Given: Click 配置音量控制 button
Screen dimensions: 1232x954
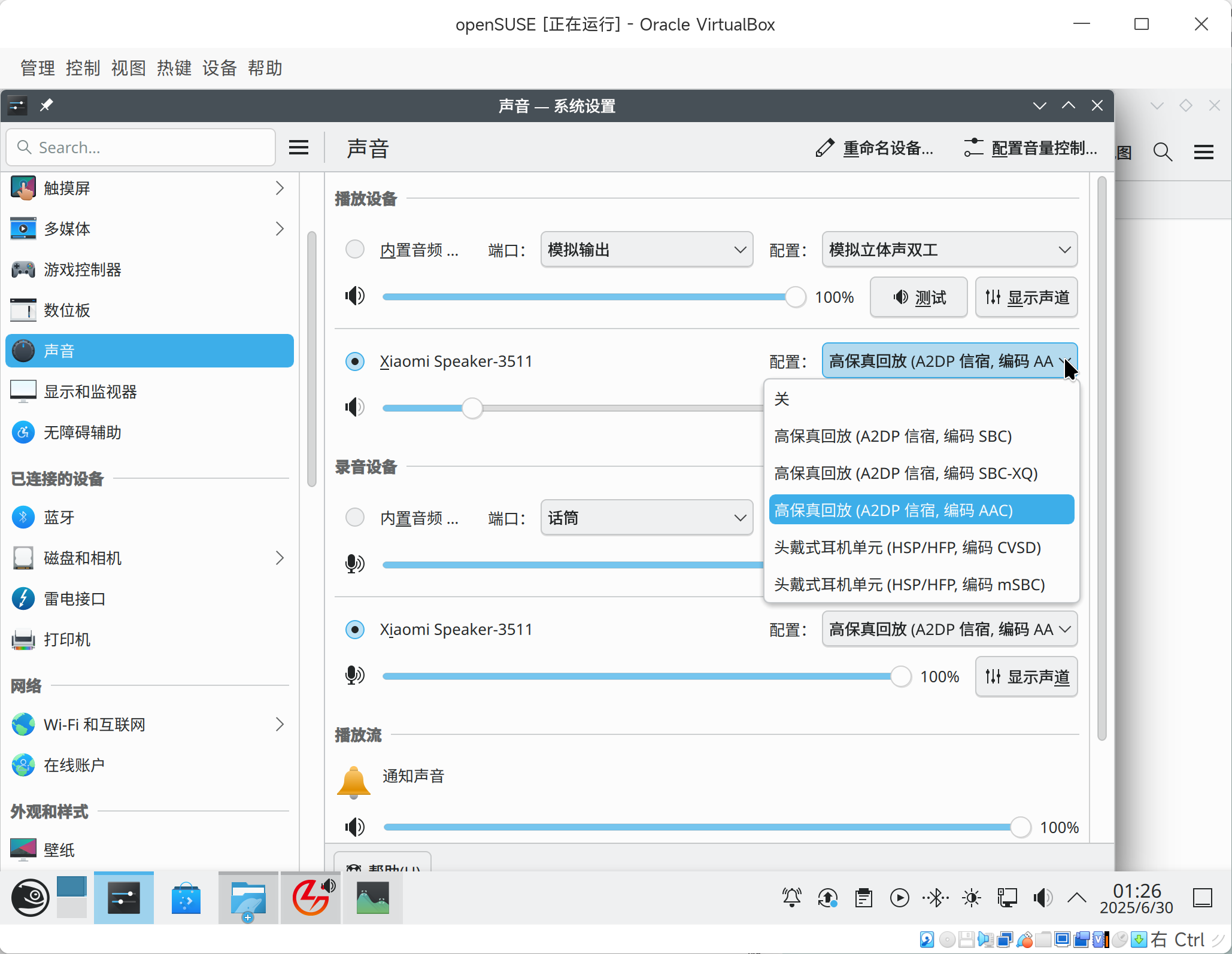Looking at the screenshot, I should coord(1031,148).
